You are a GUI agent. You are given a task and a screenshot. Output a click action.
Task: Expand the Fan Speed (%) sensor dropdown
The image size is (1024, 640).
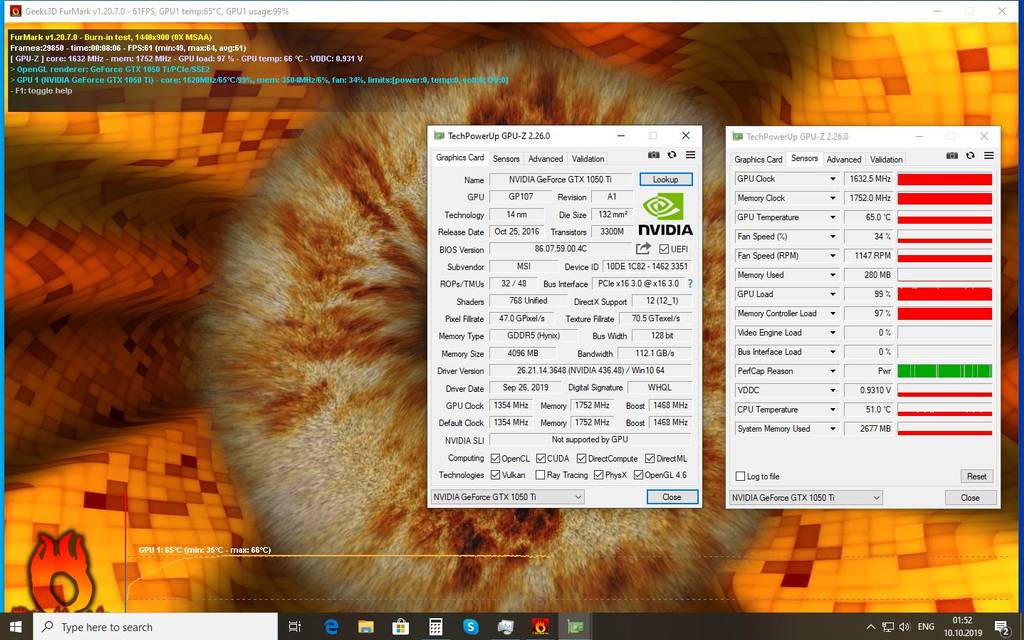tap(833, 236)
